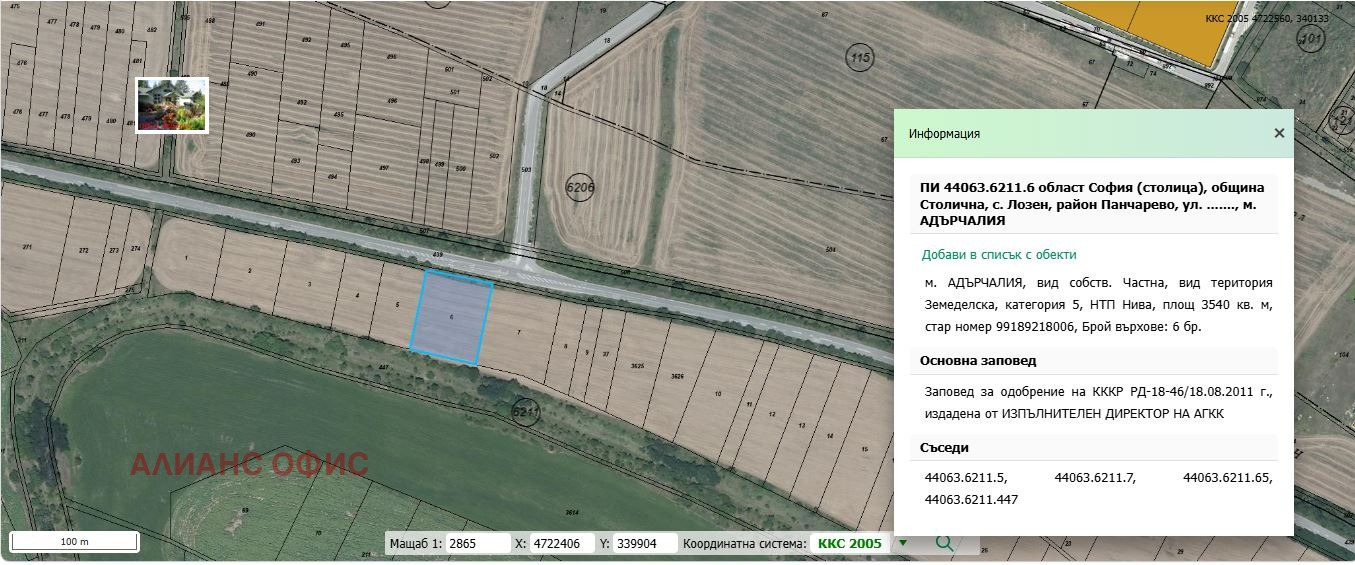Click the Y coordinate input field
Image resolution: width=1355 pixels, height=565 pixels.
tap(644, 543)
